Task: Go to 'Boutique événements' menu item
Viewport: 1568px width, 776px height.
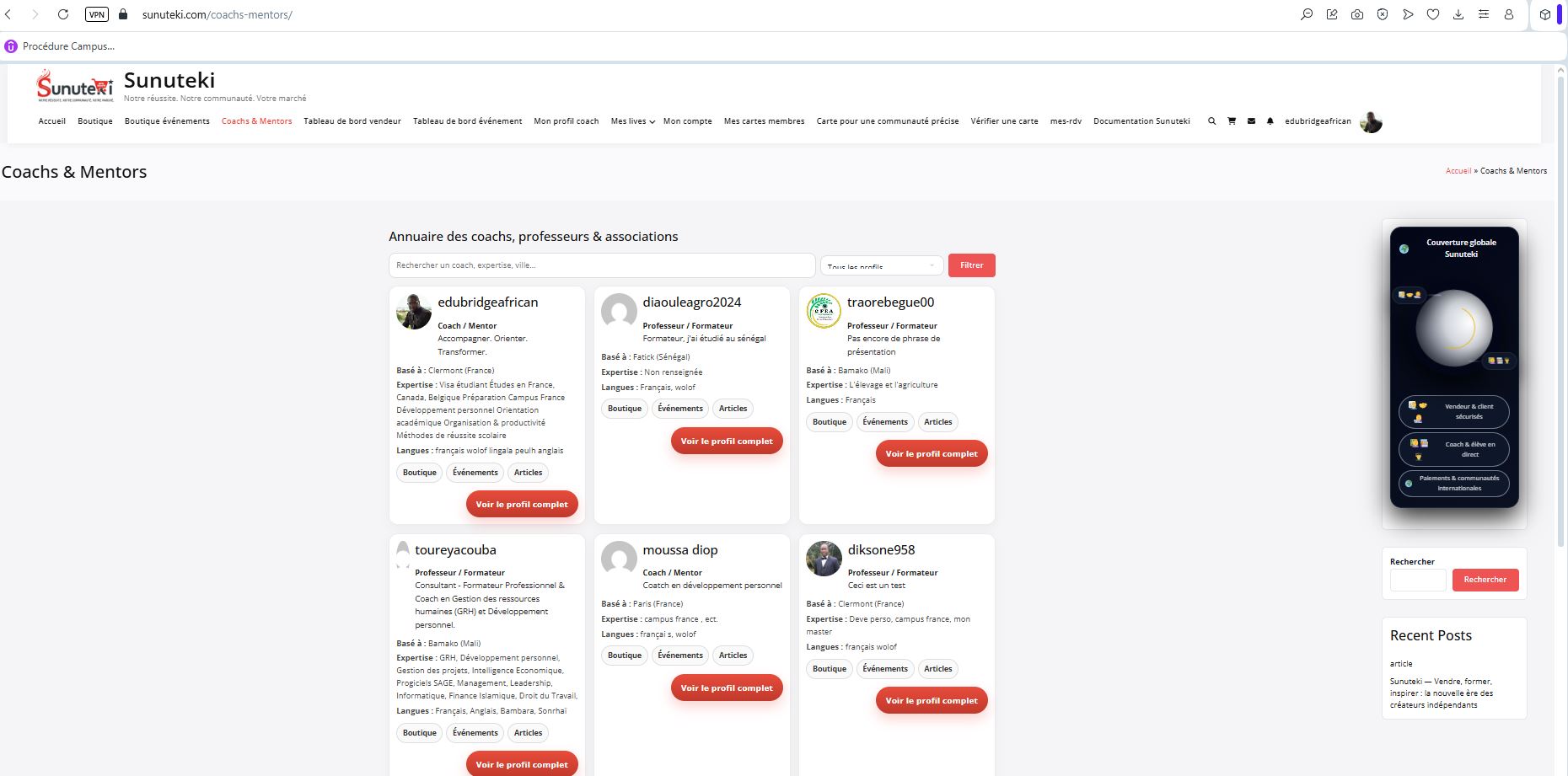Action: [x=167, y=121]
